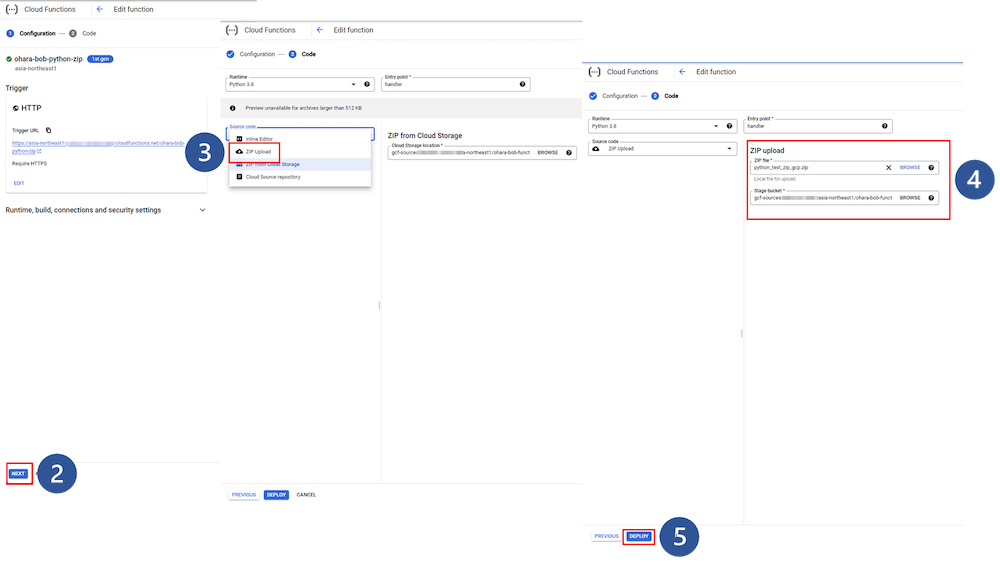The image size is (1000, 562).
Task: Click back arrow in ZIP from Cloud Storage screen
Action: pyautogui.click(x=320, y=30)
